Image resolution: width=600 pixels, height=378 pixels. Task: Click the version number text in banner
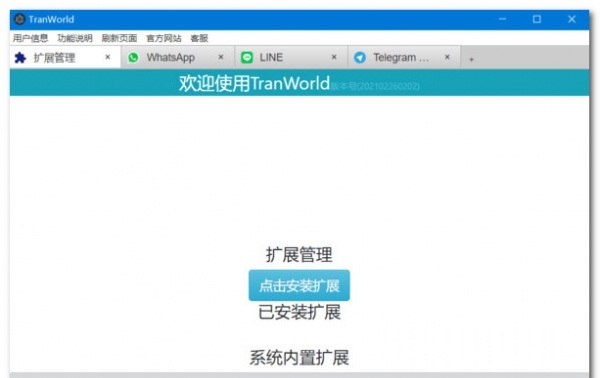(375, 86)
